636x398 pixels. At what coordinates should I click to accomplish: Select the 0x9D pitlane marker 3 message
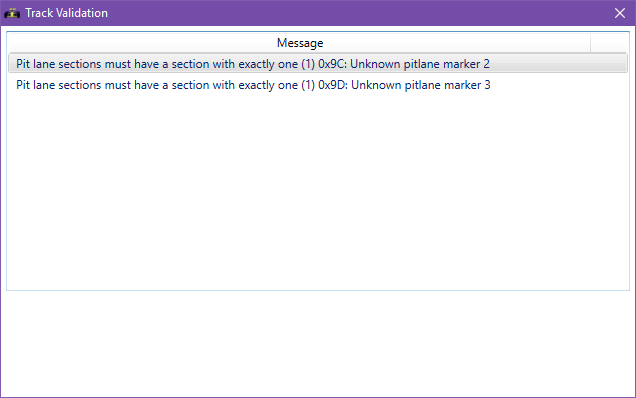[318, 85]
